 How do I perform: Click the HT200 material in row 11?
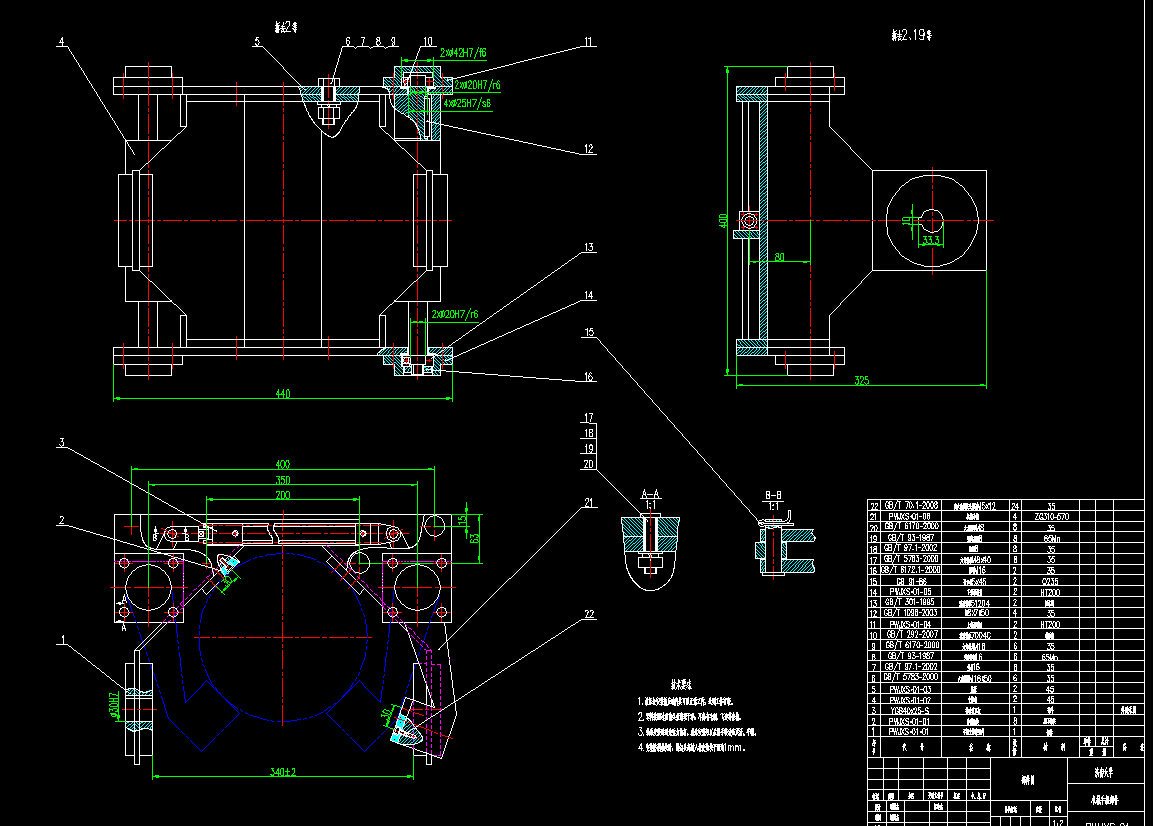point(1051,624)
